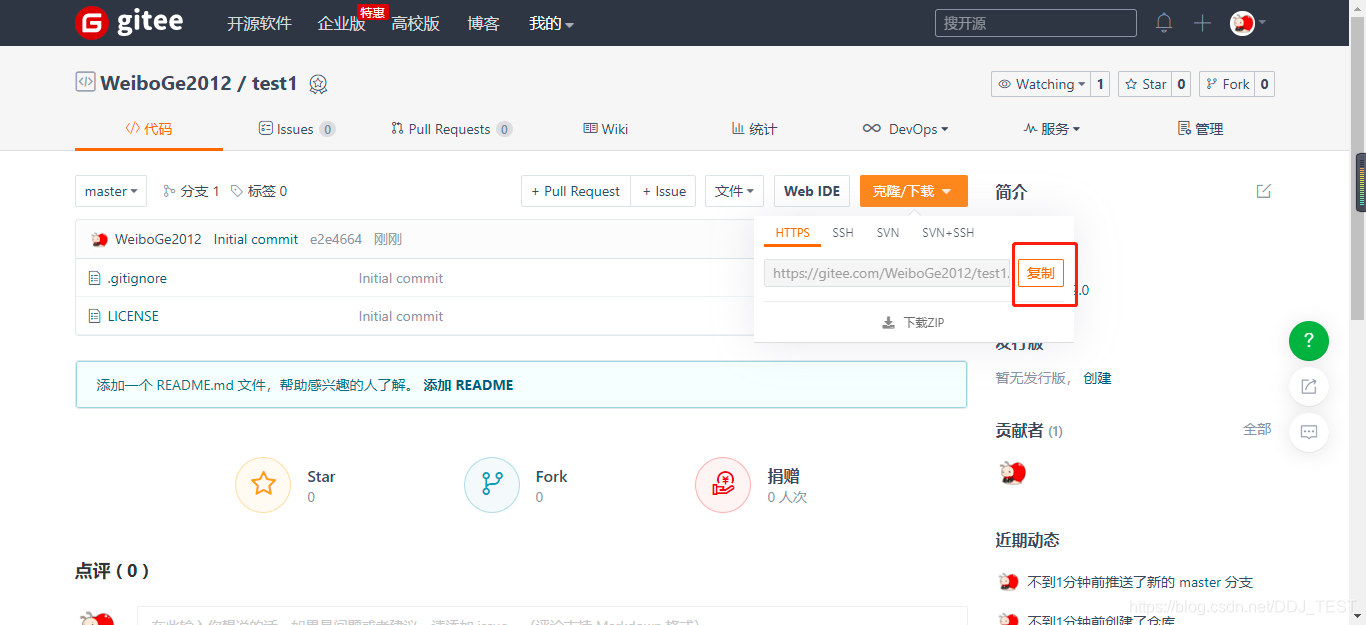Image resolution: width=1366 pixels, height=625 pixels.
Task: Open the Wiki tab
Action: [x=606, y=129]
